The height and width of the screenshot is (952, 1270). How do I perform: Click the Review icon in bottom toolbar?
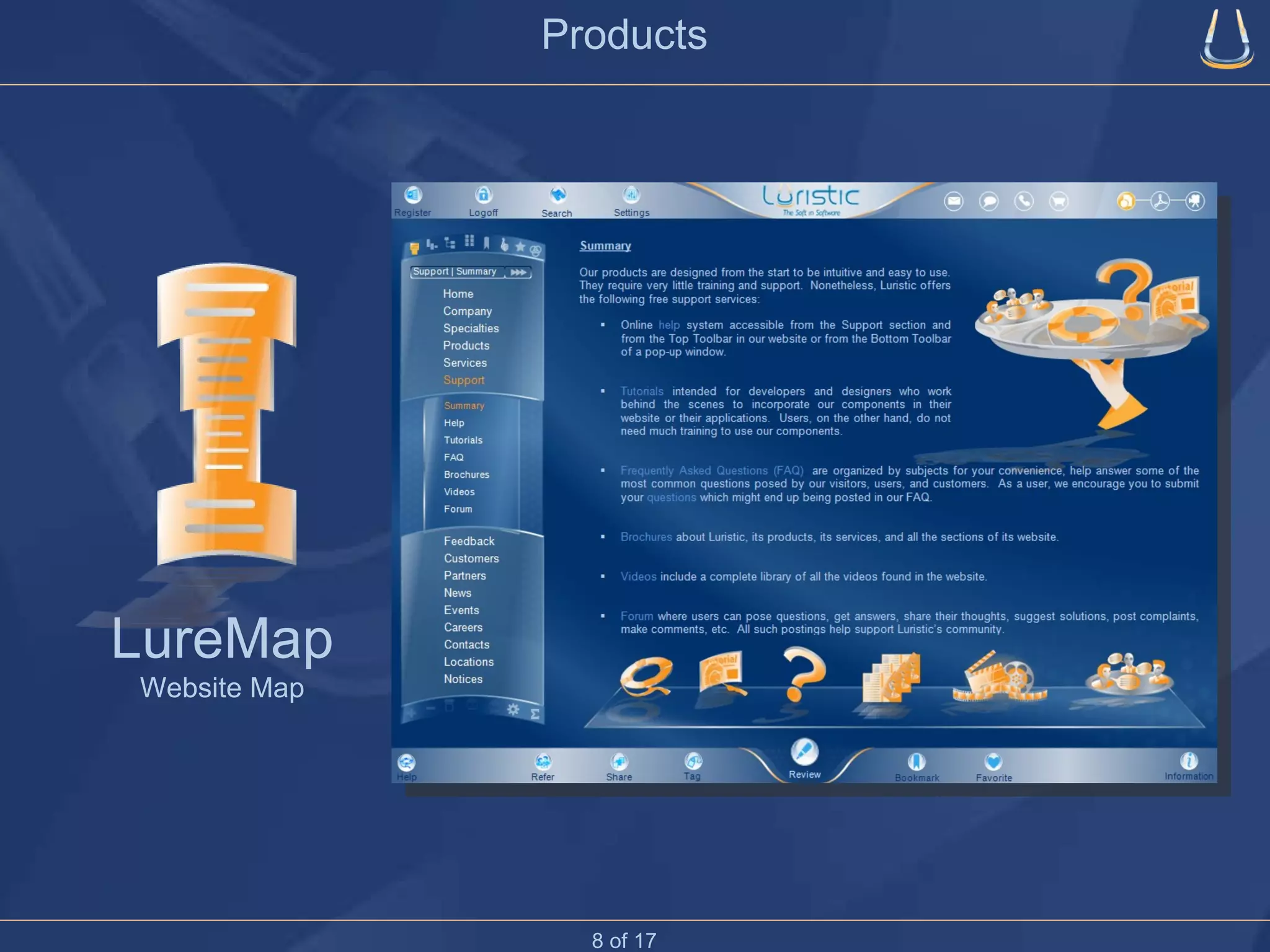(804, 752)
